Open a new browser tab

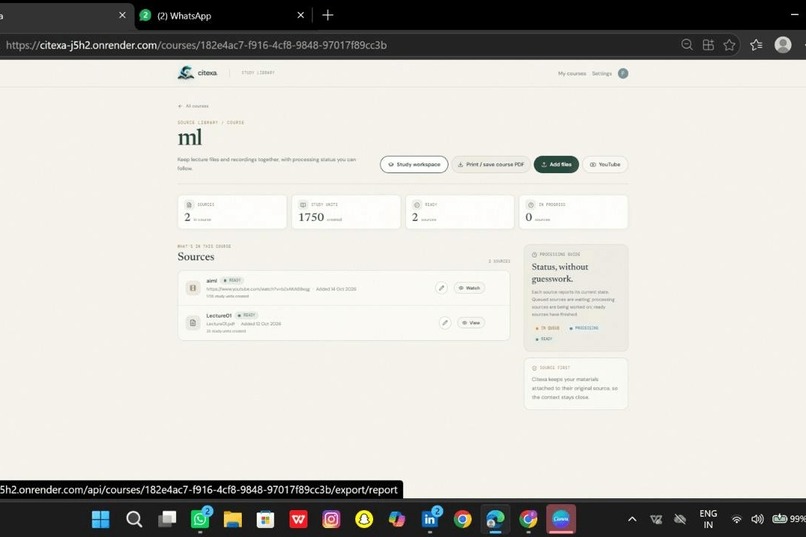point(327,15)
